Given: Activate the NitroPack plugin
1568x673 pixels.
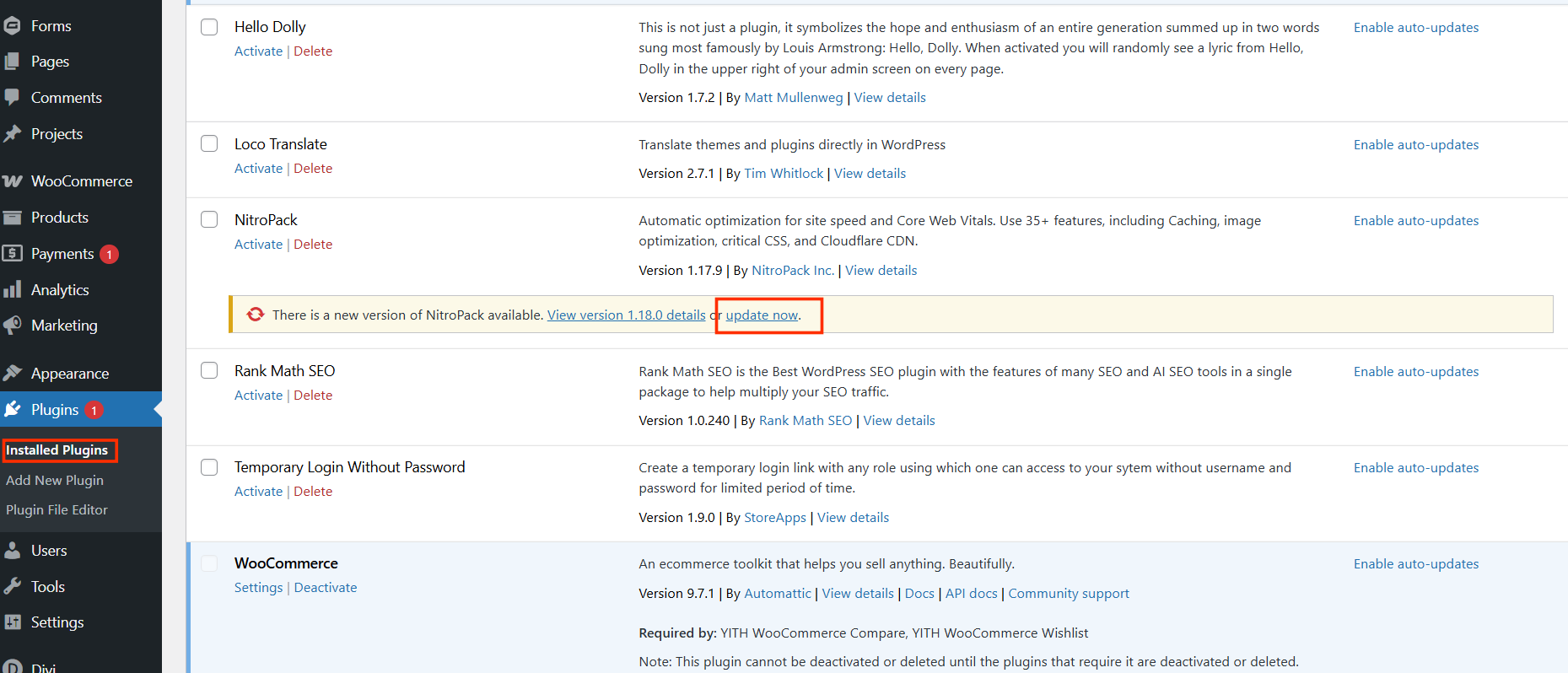Looking at the screenshot, I should click(258, 244).
